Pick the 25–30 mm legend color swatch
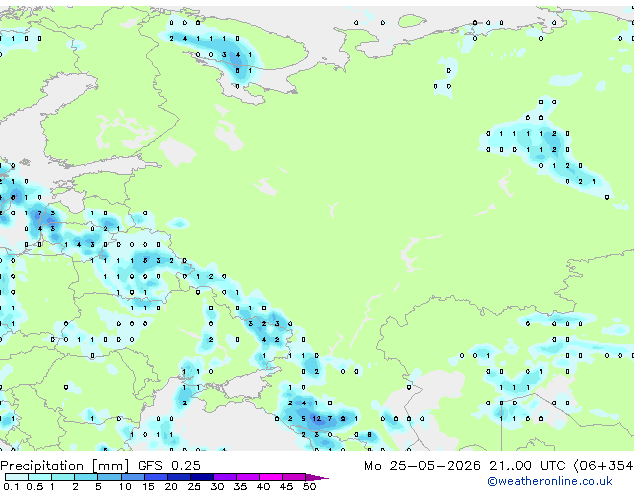This screenshot has width=634, height=490. 202,477
